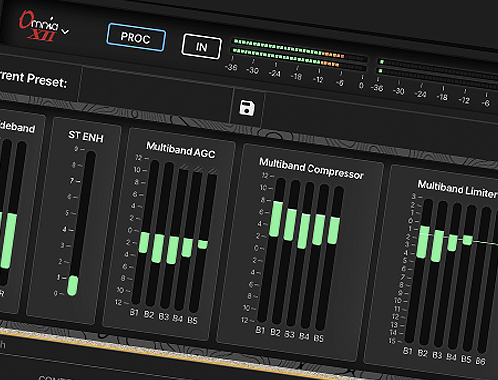Click Multiband Limiter B4 meter bar
Image resolution: width=498 pixels, height=380 pixels.
coord(463,277)
